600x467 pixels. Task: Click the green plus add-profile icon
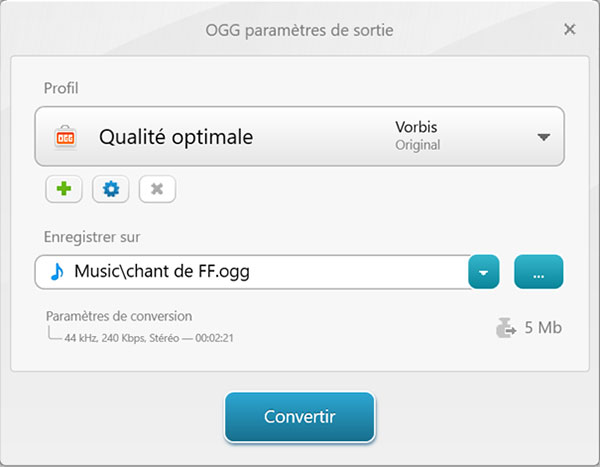pos(64,189)
